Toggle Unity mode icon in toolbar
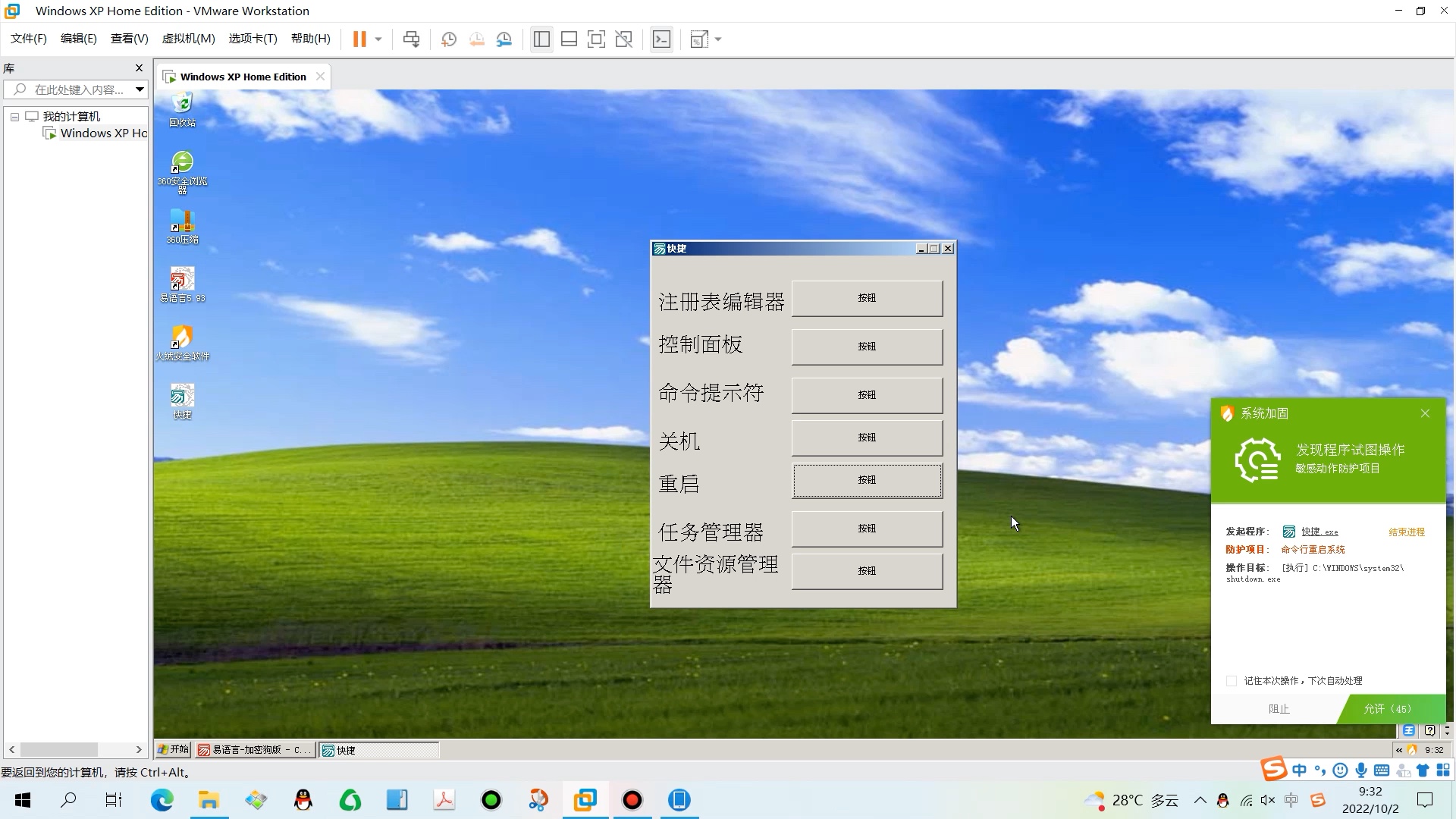This screenshot has height=819, width=1456. [623, 39]
